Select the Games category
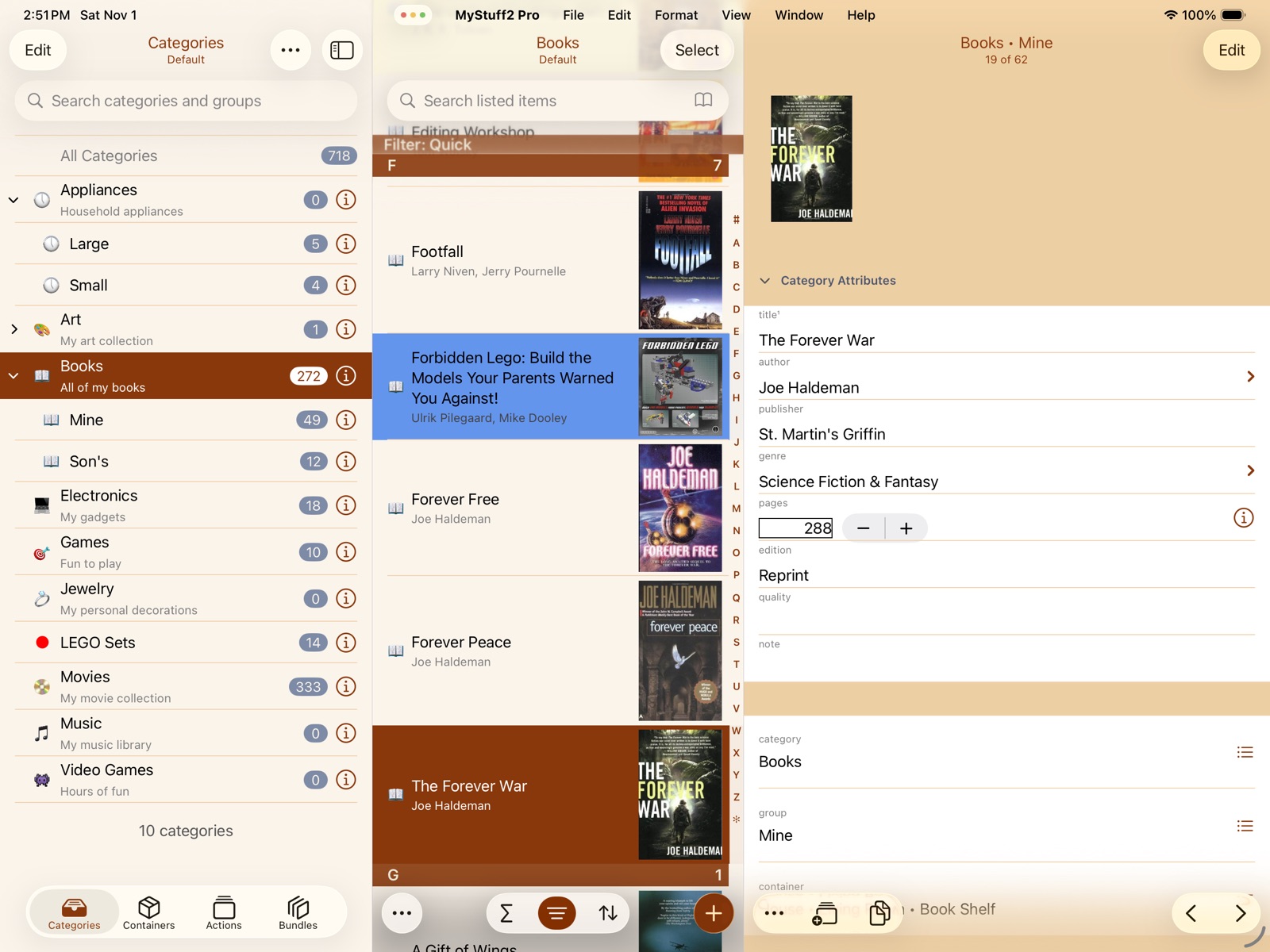 point(187,552)
